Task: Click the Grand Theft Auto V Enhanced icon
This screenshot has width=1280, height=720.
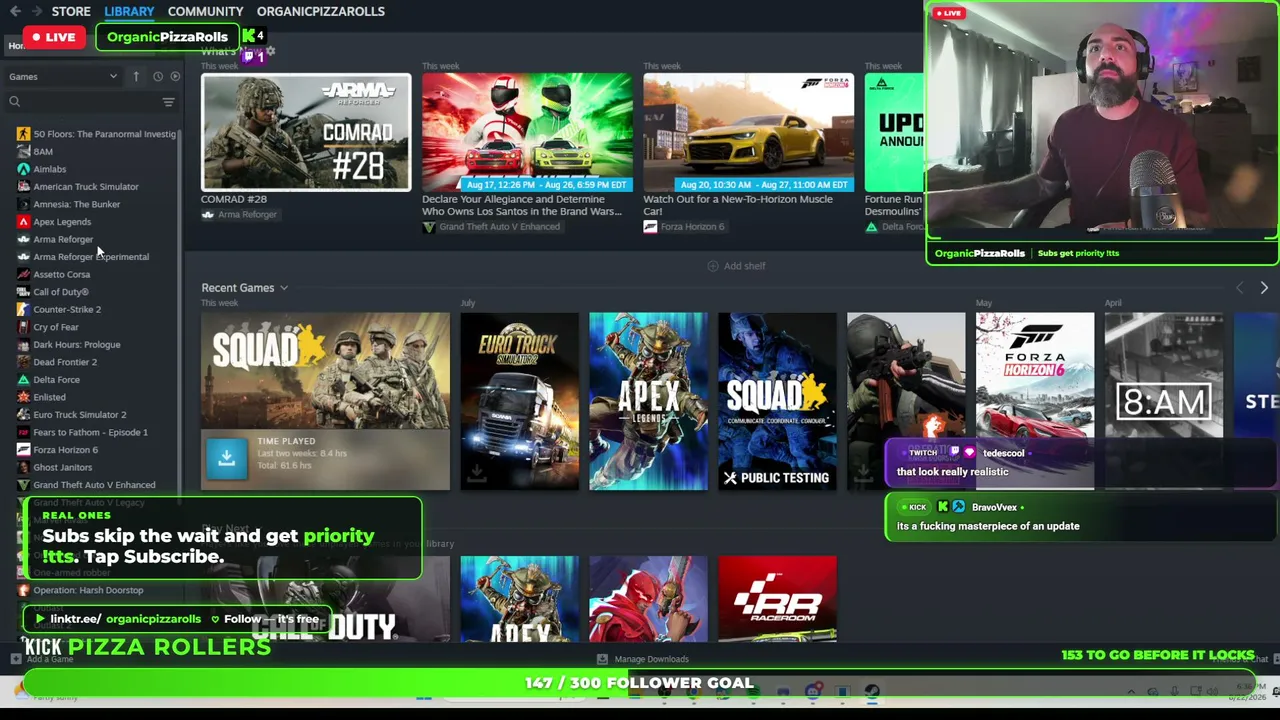Action: click(23, 485)
